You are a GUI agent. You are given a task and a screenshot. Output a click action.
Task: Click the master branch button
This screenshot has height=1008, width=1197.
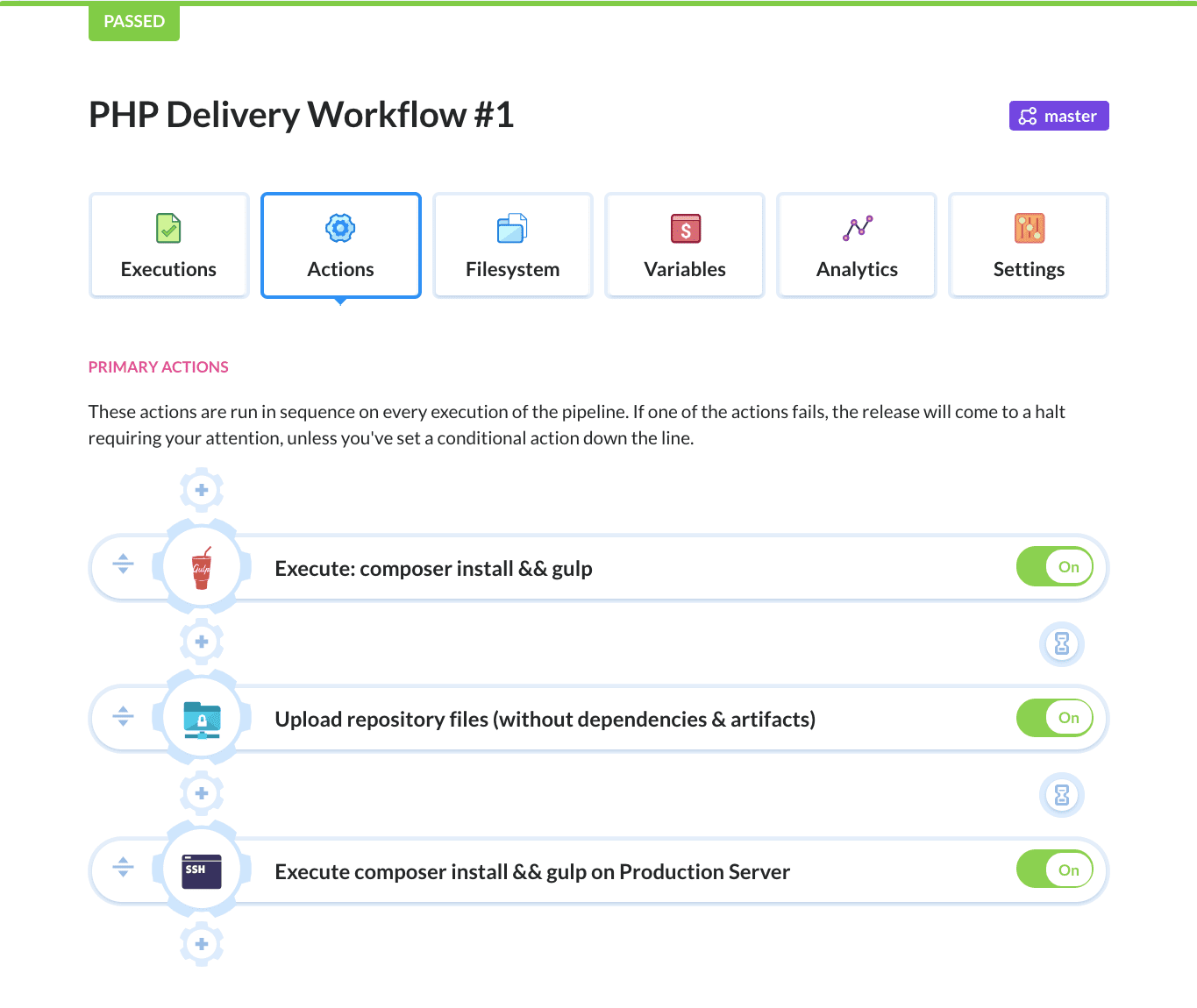coord(1058,116)
